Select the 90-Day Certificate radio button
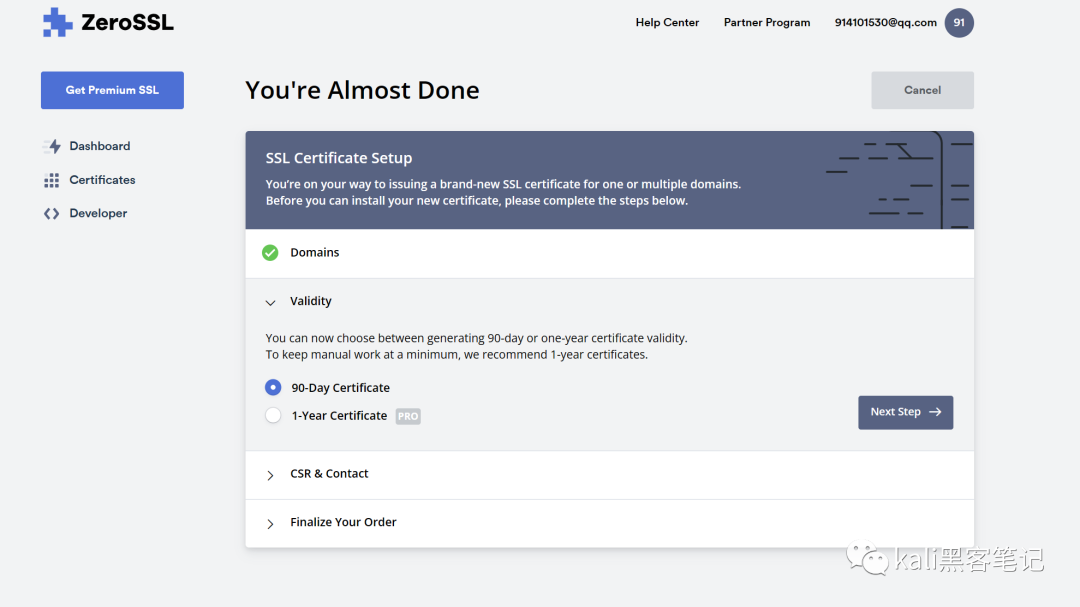The height and width of the screenshot is (607, 1080). click(273, 388)
